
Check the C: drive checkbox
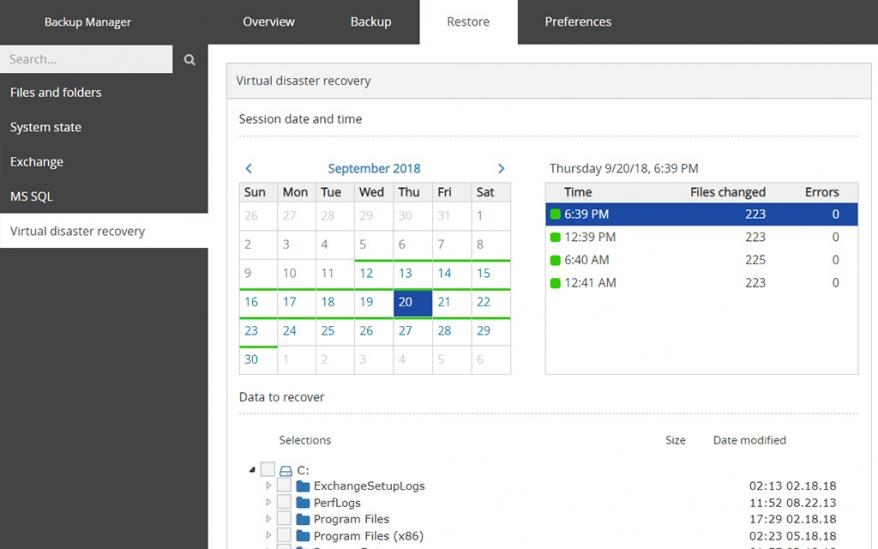(x=268, y=469)
